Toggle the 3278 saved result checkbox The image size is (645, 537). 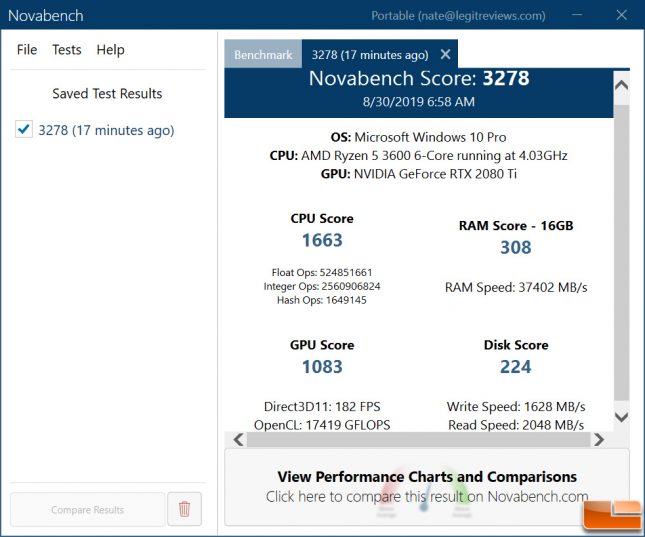tap(24, 129)
